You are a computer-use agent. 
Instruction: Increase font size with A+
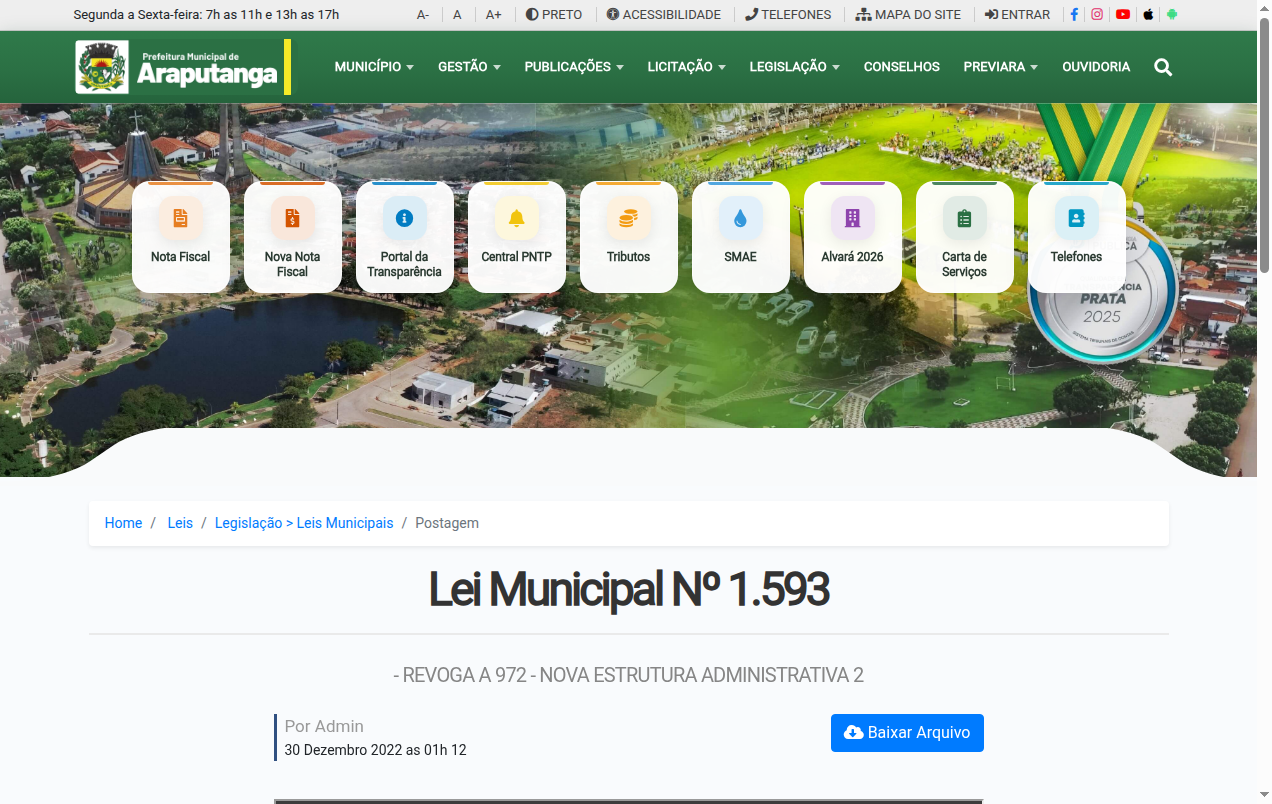494,15
